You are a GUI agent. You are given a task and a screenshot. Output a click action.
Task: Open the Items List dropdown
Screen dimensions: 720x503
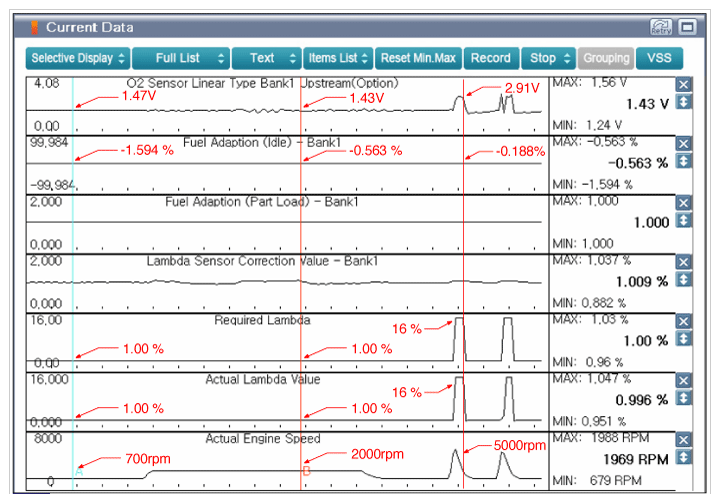click(x=338, y=58)
